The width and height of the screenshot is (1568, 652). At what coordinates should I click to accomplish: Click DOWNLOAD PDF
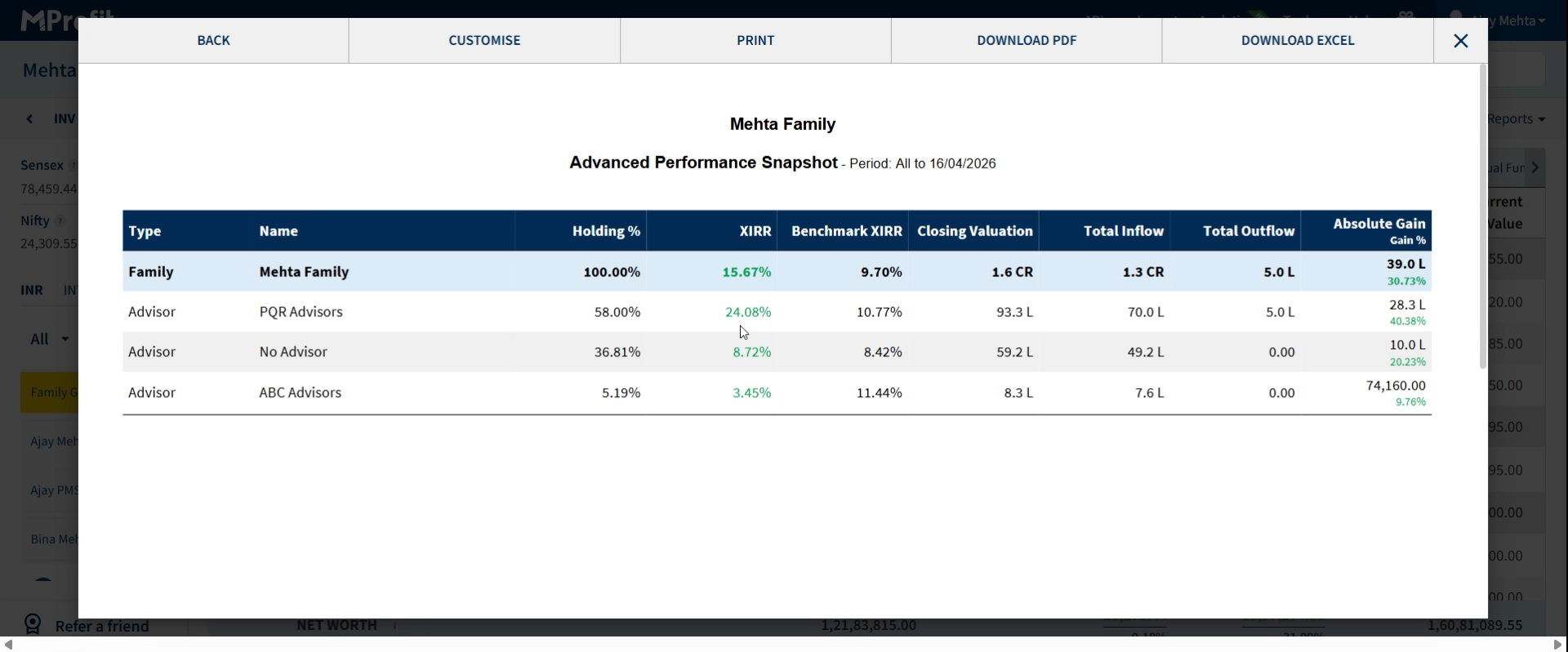[x=1027, y=41]
